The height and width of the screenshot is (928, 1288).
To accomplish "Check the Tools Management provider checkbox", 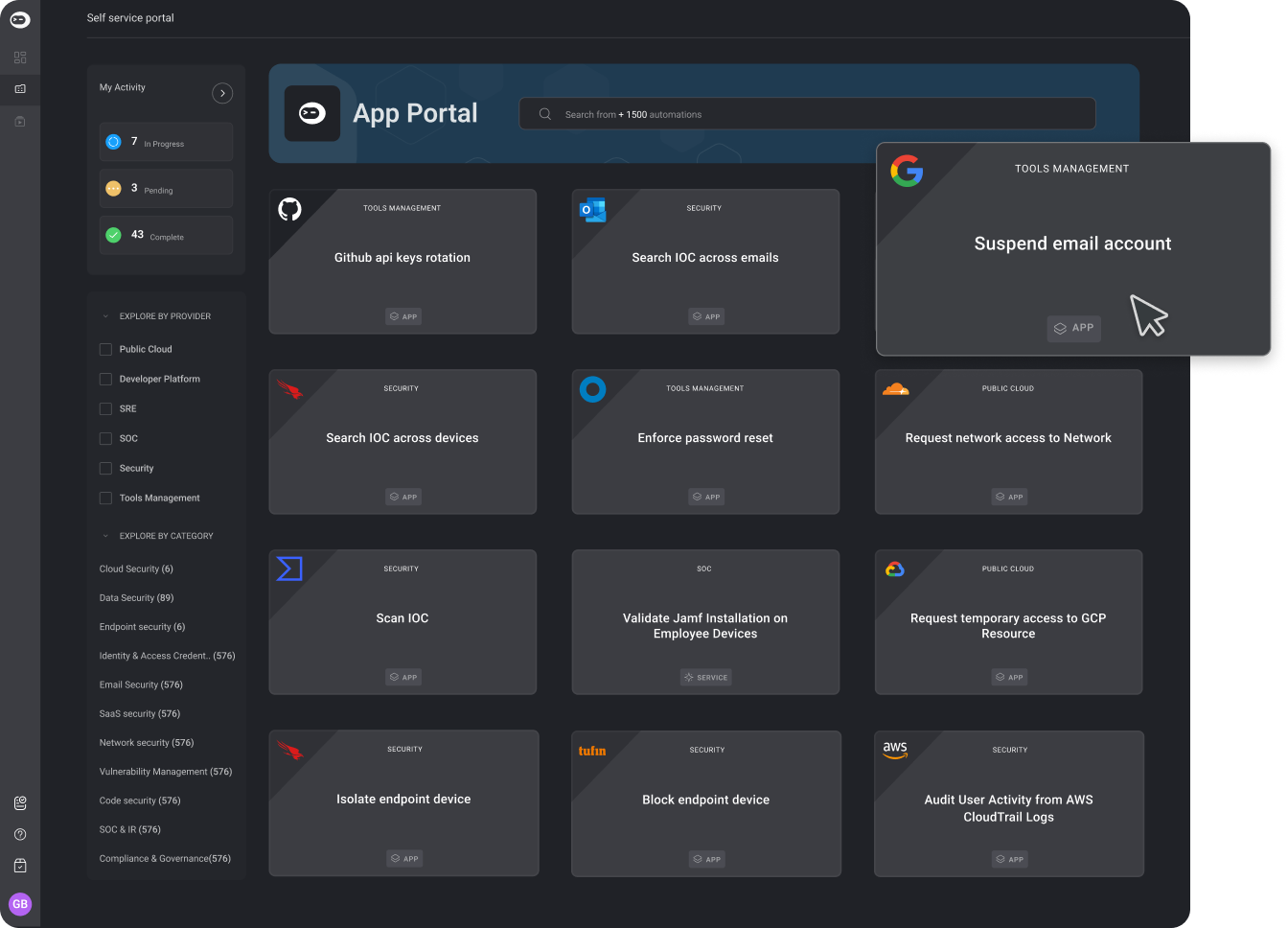I will tap(104, 498).
